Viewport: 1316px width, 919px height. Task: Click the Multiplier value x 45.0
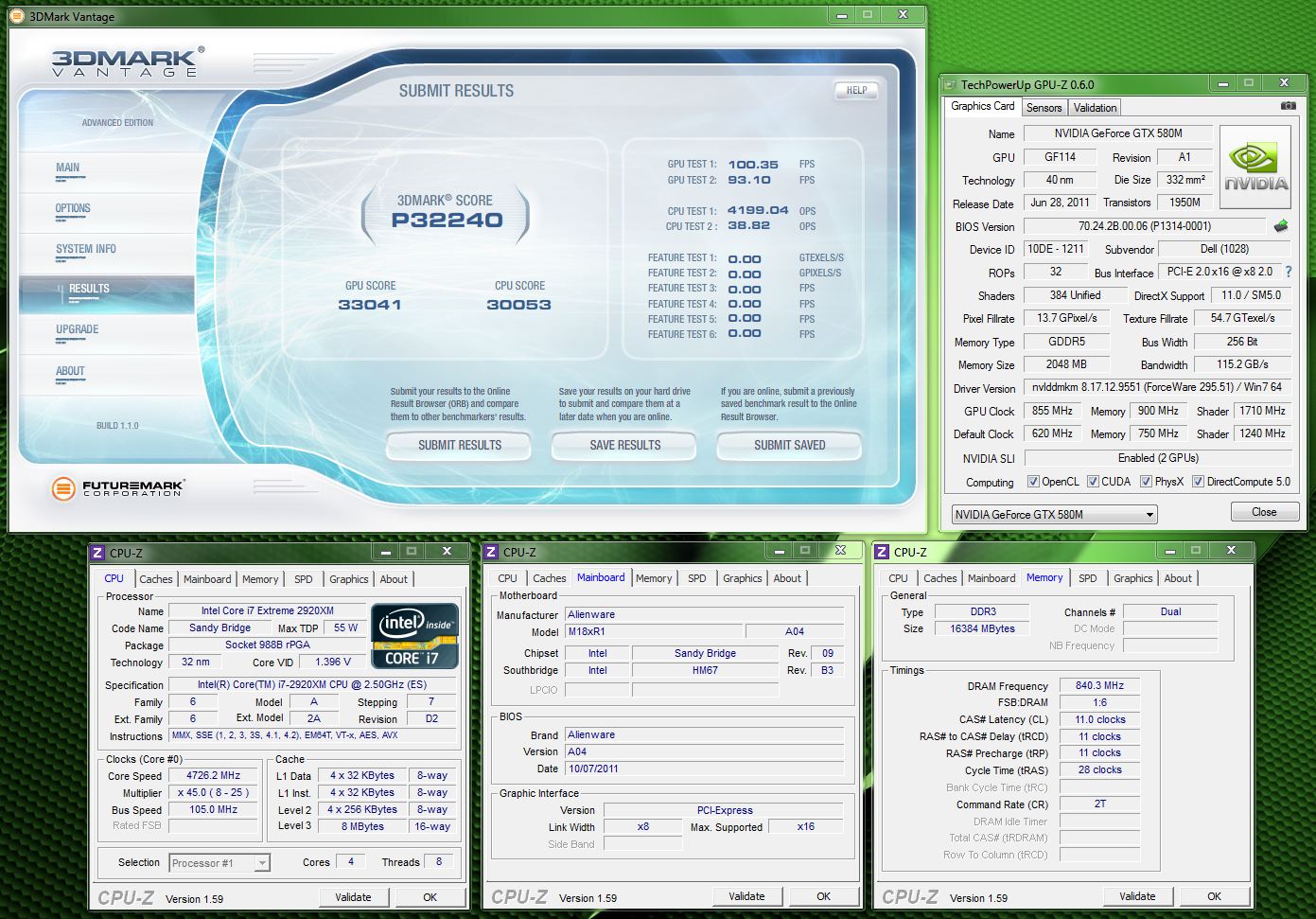click(214, 792)
